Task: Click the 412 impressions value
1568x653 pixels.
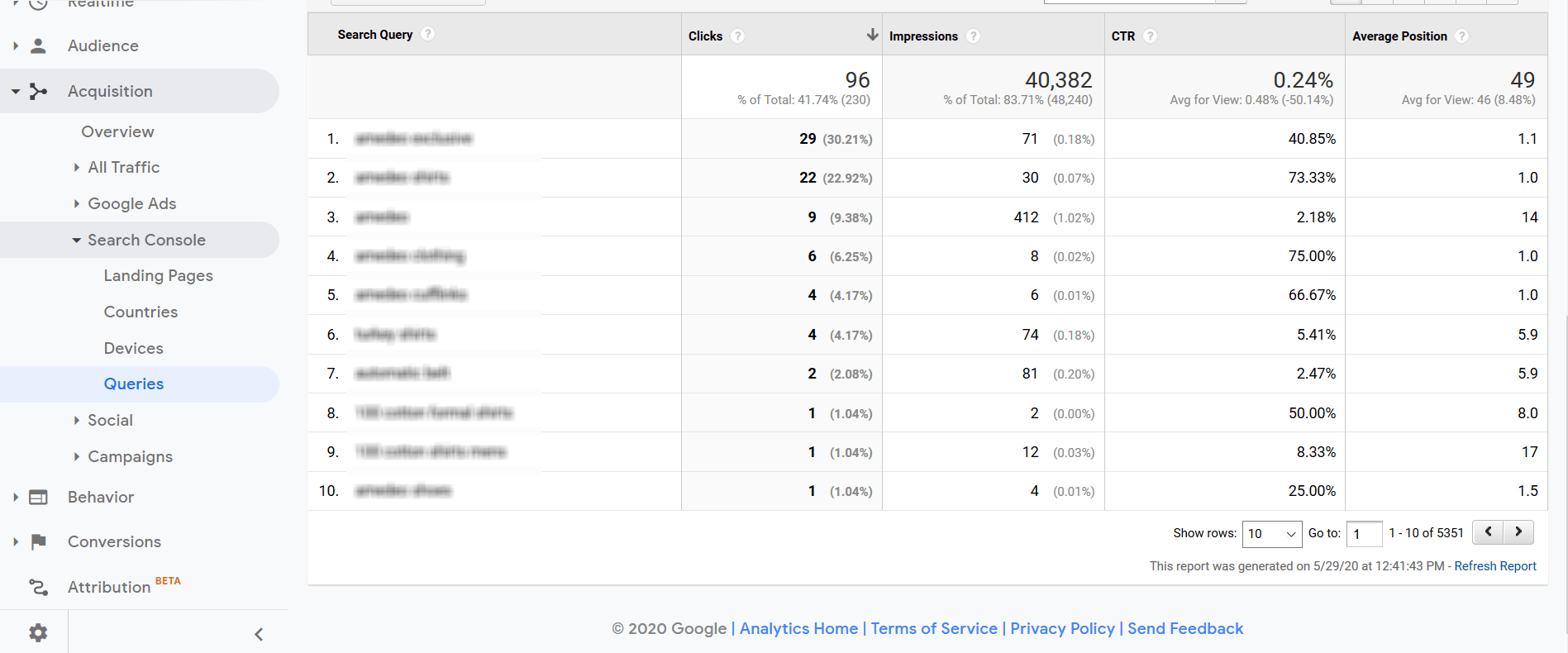Action: [1026, 217]
